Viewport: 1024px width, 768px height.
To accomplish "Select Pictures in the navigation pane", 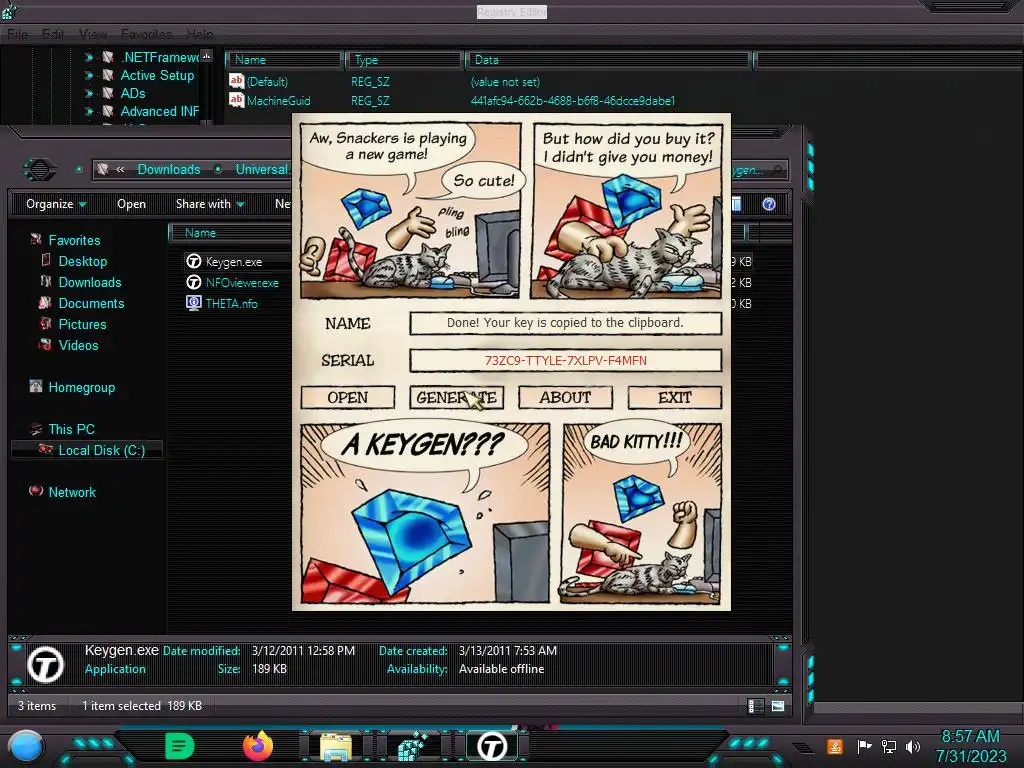I will (82, 324).
